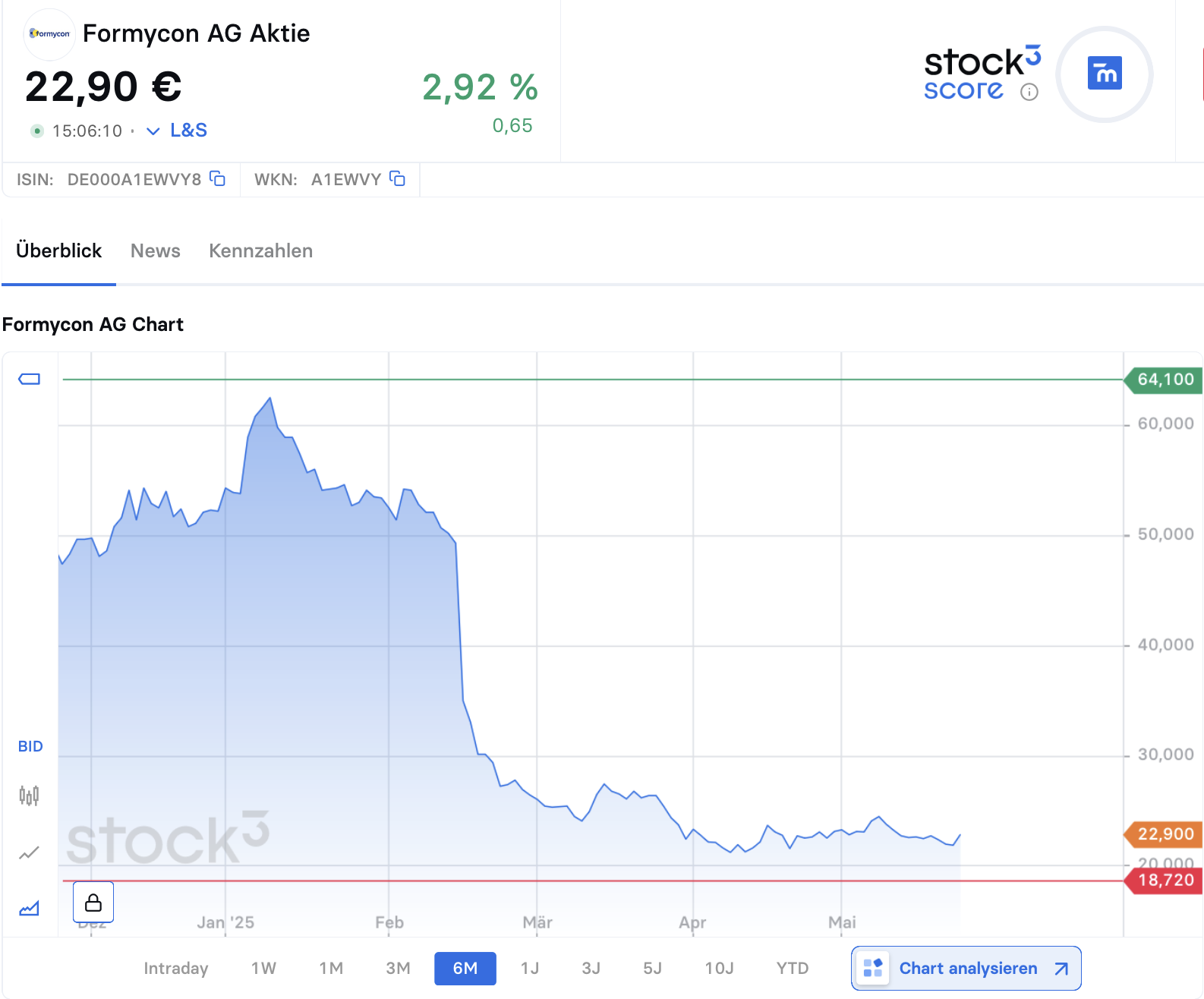
Task: Open the Kennzahlen tab
Action: pyautogui.click(x=261, y=251)
